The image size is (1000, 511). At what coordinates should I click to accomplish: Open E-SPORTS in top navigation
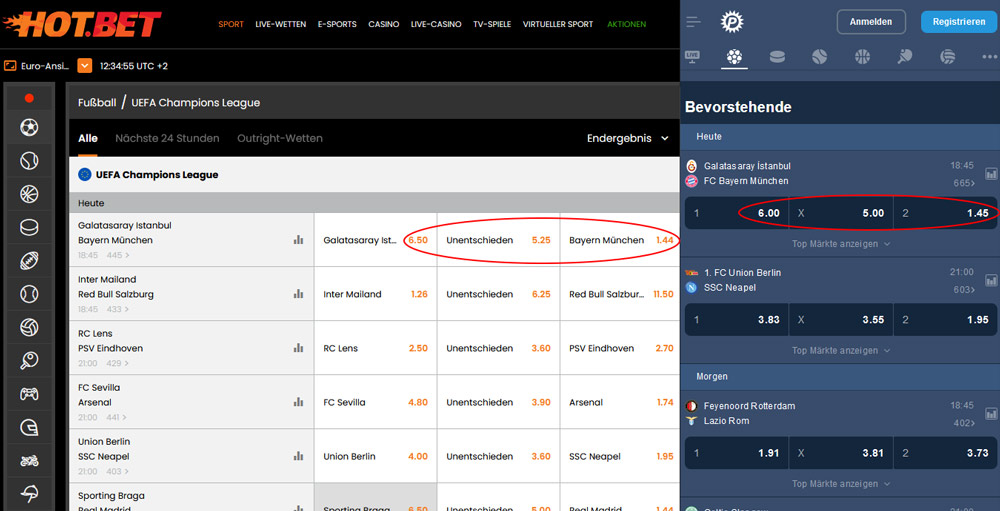point(337,24)
